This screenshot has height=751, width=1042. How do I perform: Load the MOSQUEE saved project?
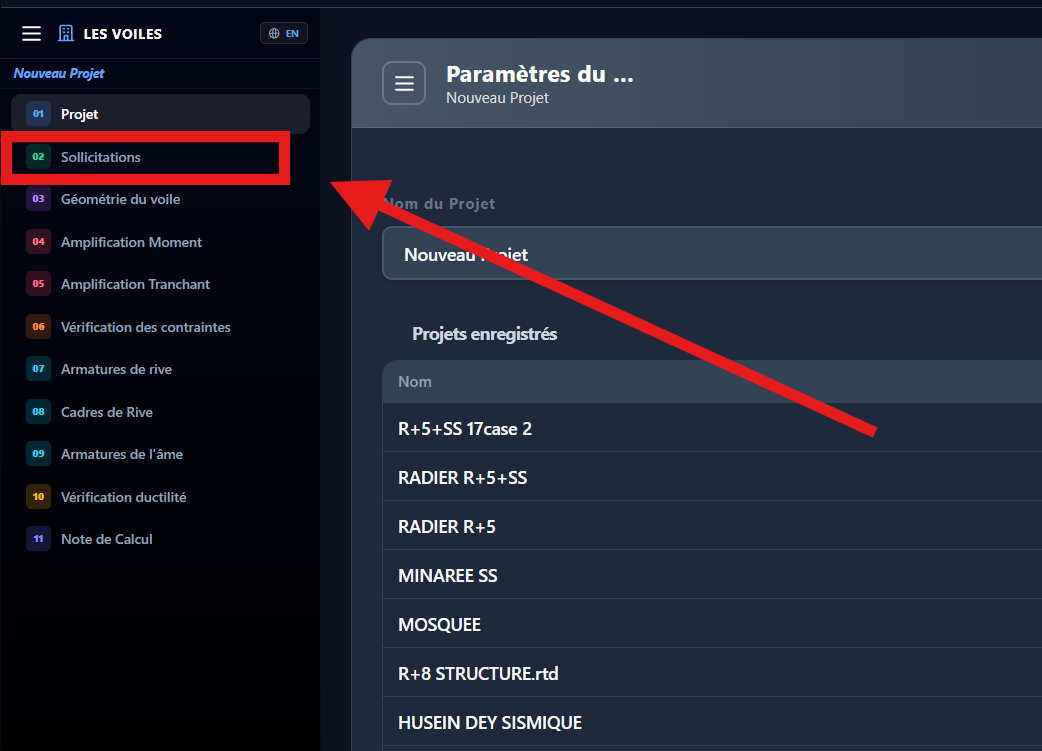click(440, 625)
